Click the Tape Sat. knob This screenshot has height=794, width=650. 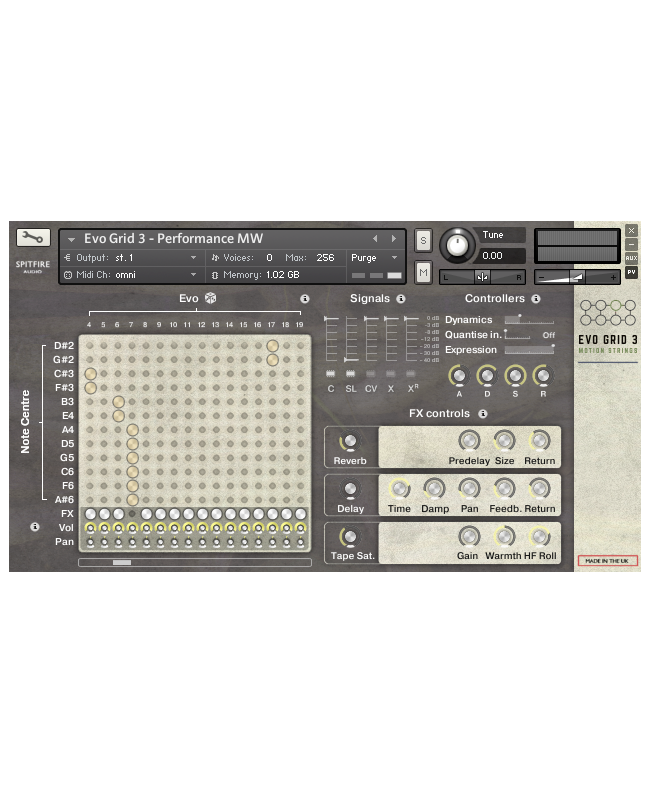[350, 537]
